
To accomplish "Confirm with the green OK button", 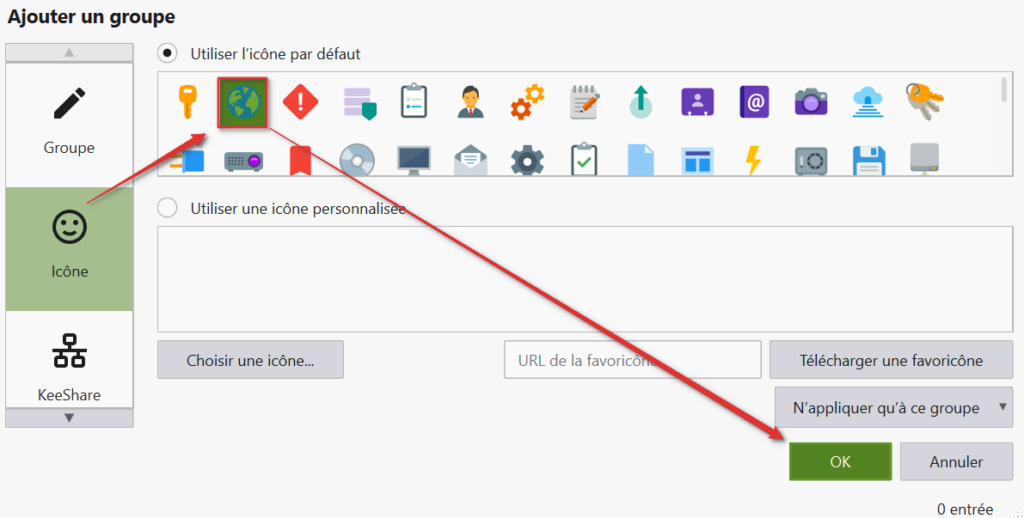I will [840, 462].
